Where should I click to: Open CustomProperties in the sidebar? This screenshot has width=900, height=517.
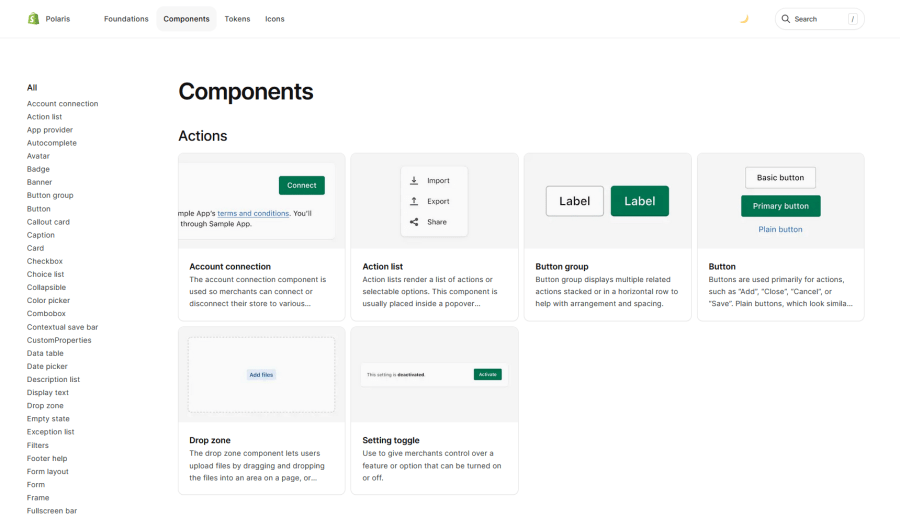pyautogui.click(x=59, y=340)
